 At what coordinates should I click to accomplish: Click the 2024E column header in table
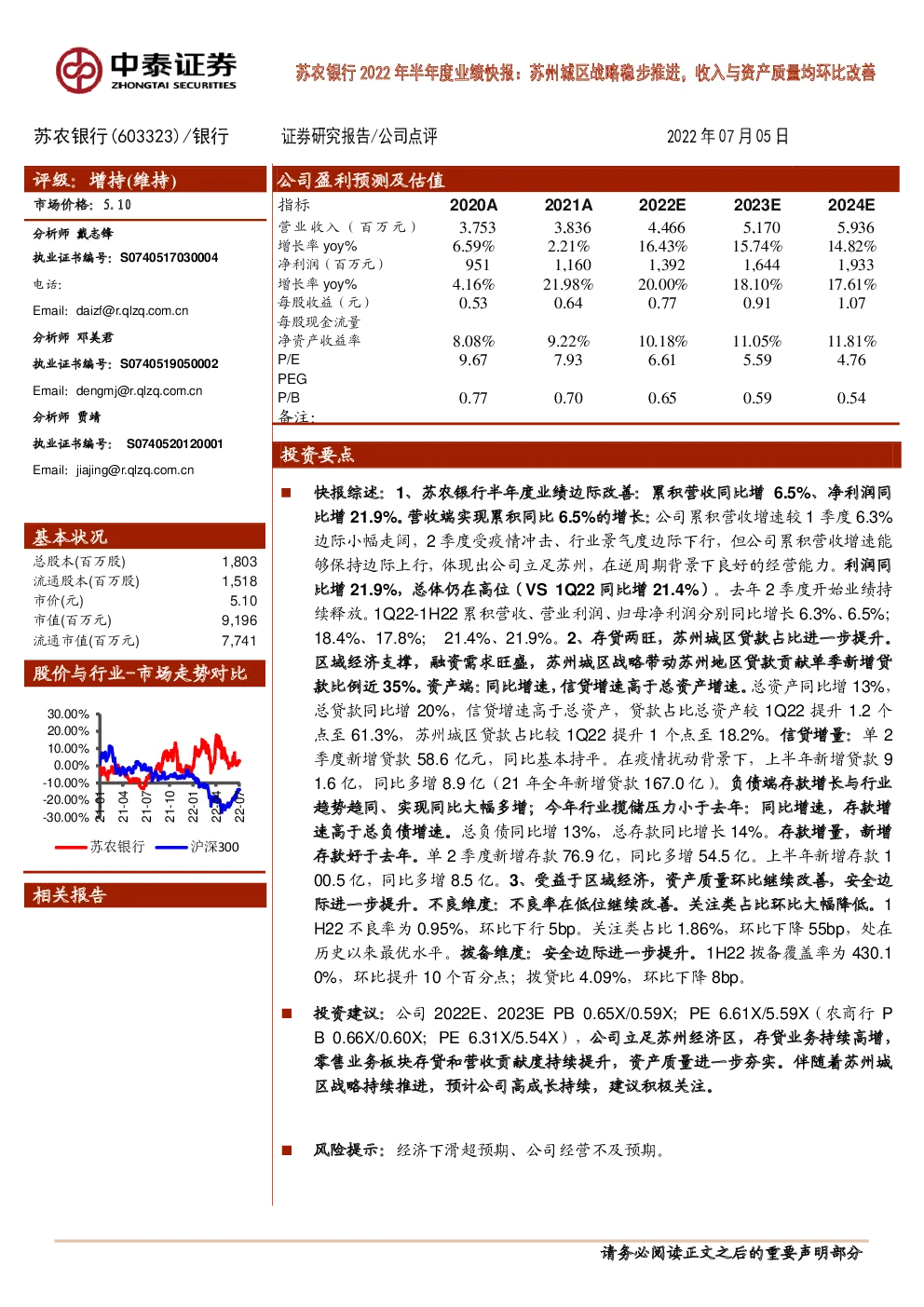click(x=851, y=205)
